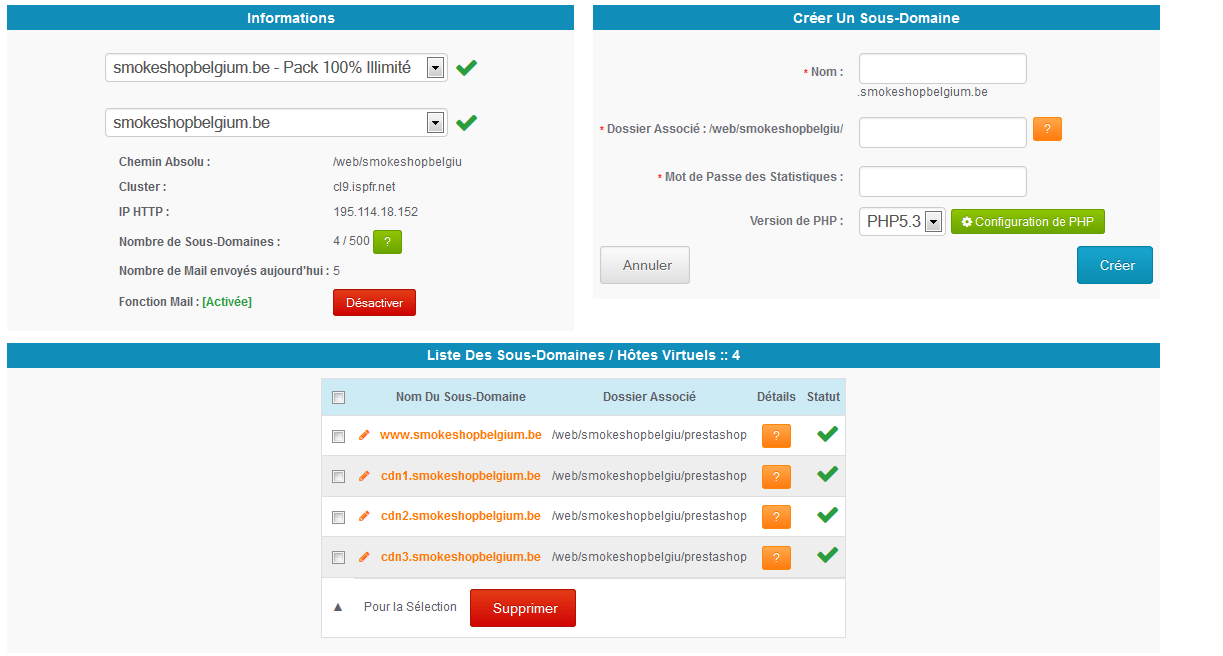The width and height of the screenshot is (1223, 656).
Task: Open the PHP5.3 version dropdown
Action: click(902, 222)
